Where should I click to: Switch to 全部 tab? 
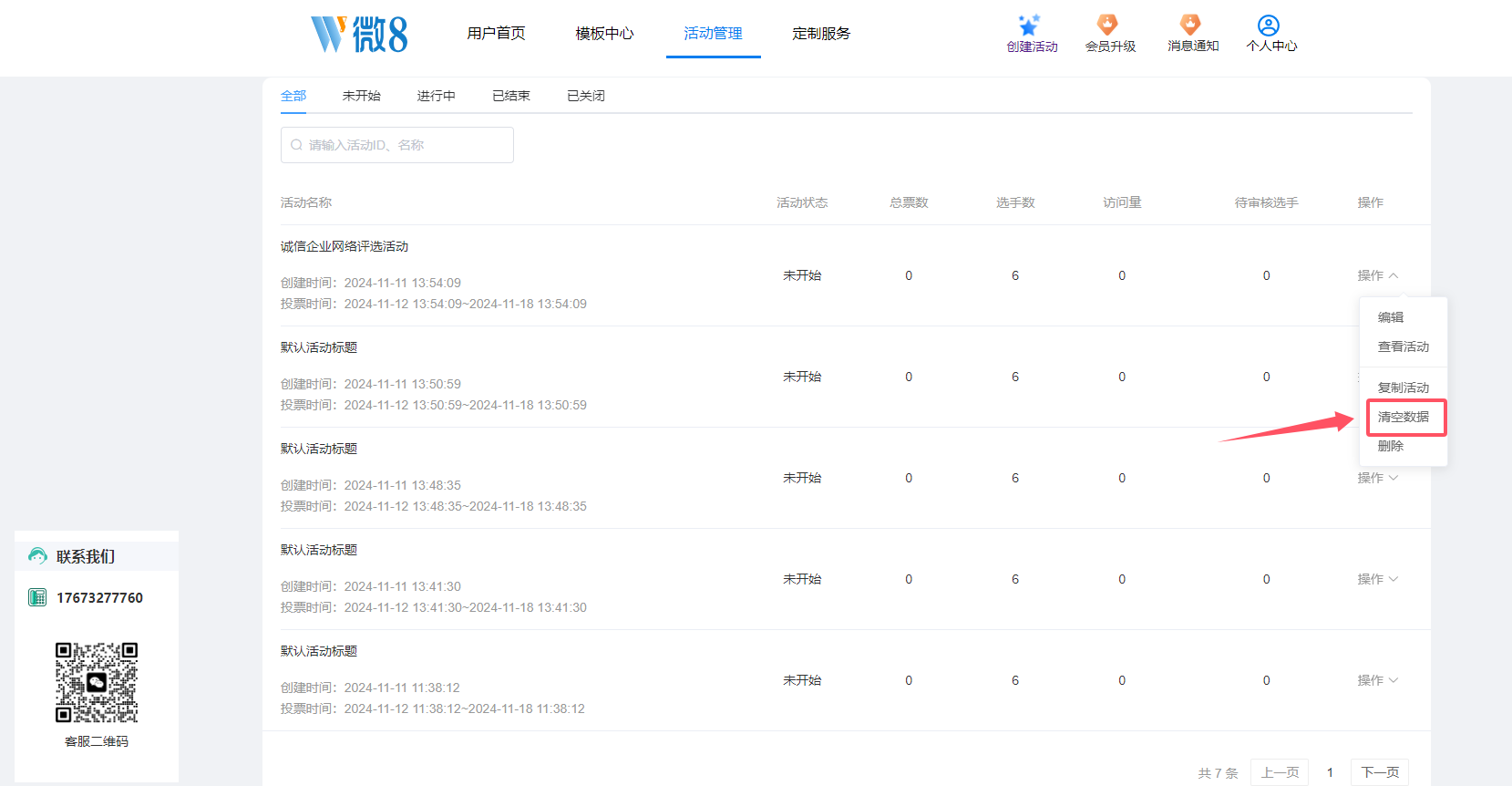(x=293, y=96)
